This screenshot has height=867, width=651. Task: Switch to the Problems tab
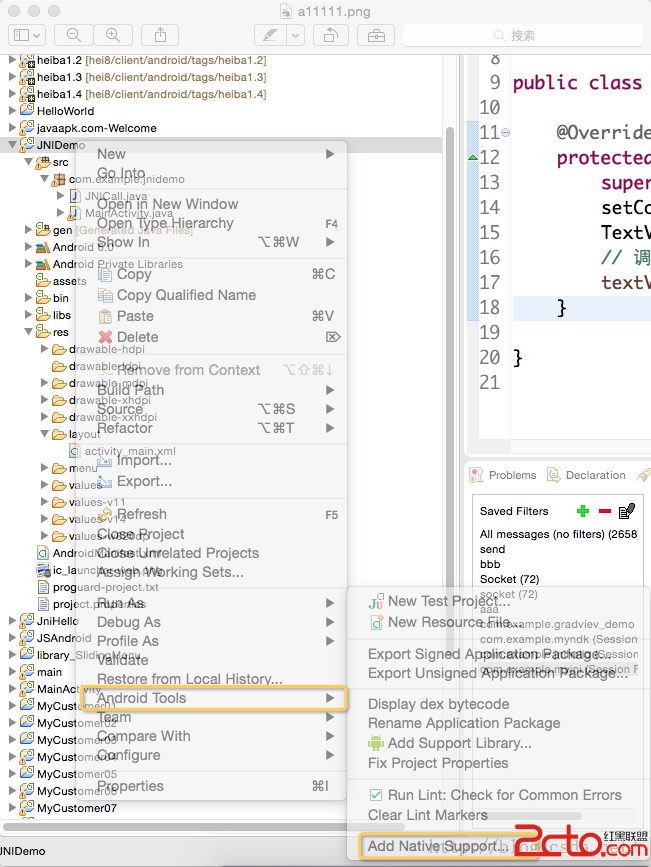pyautogui.click(x=511, y=475)
